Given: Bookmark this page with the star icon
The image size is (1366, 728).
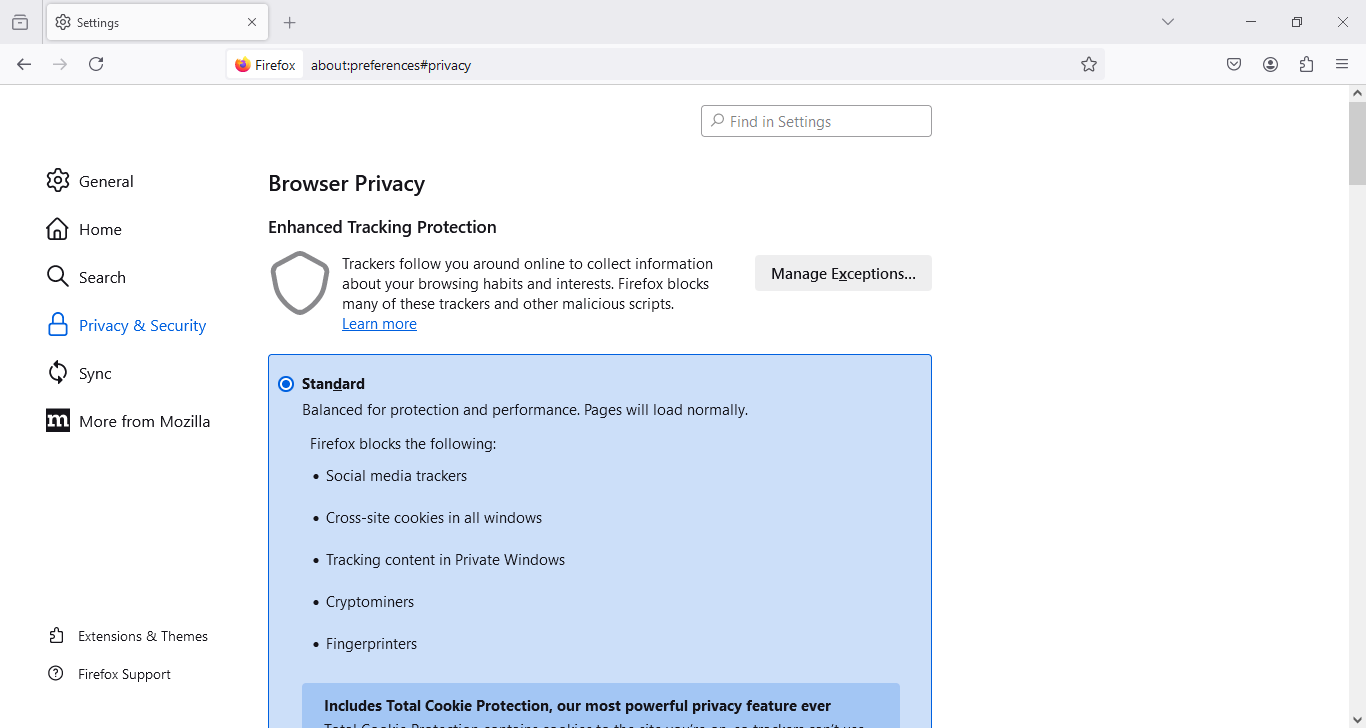Looking at the screenshot, I should click(1089, 64).
